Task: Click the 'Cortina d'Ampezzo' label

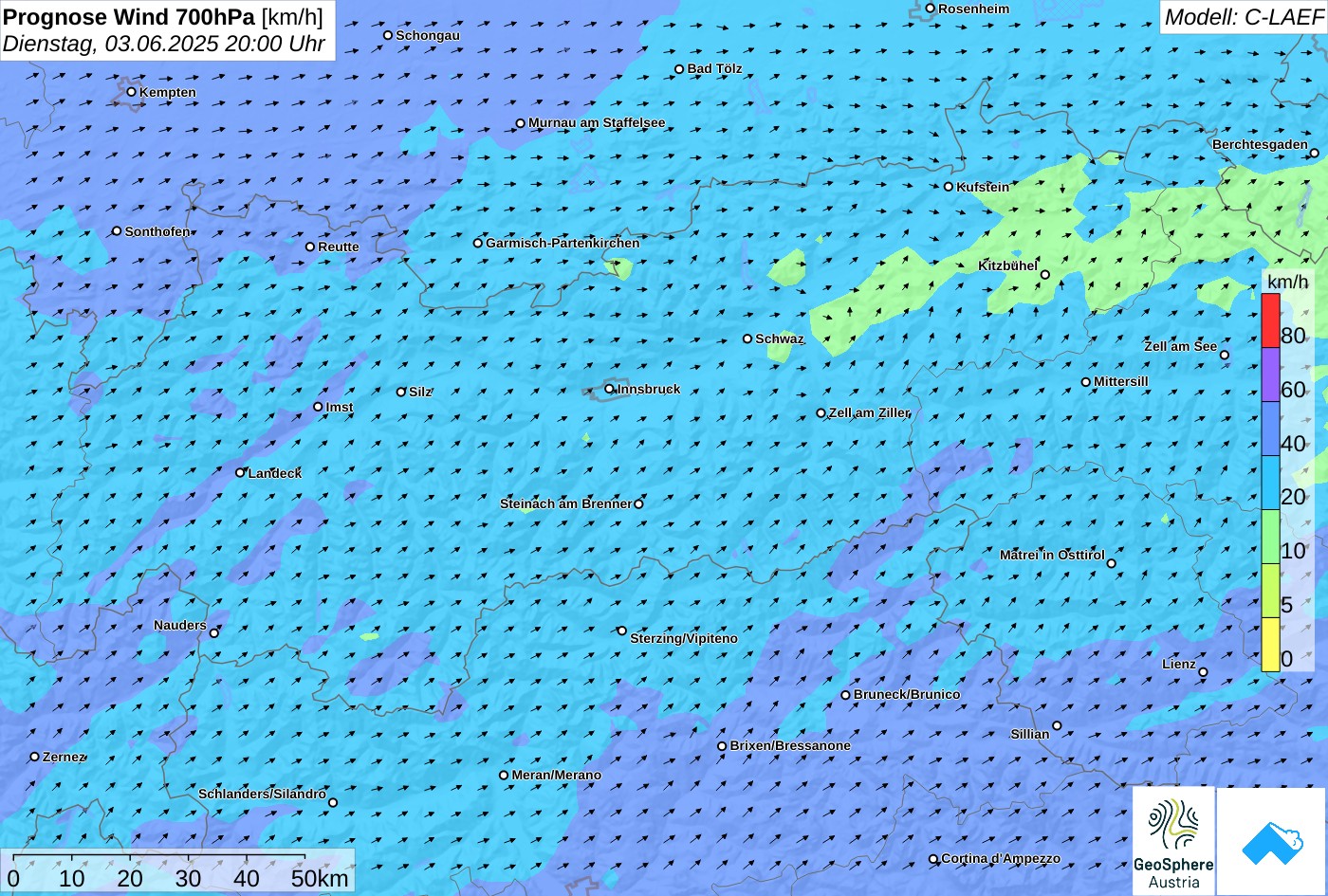Action: (x=1001, y=858)
